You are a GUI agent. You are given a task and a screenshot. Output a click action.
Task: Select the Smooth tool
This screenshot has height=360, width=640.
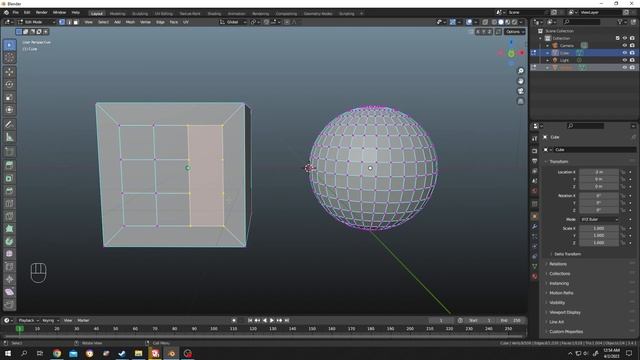pos(9,253)
